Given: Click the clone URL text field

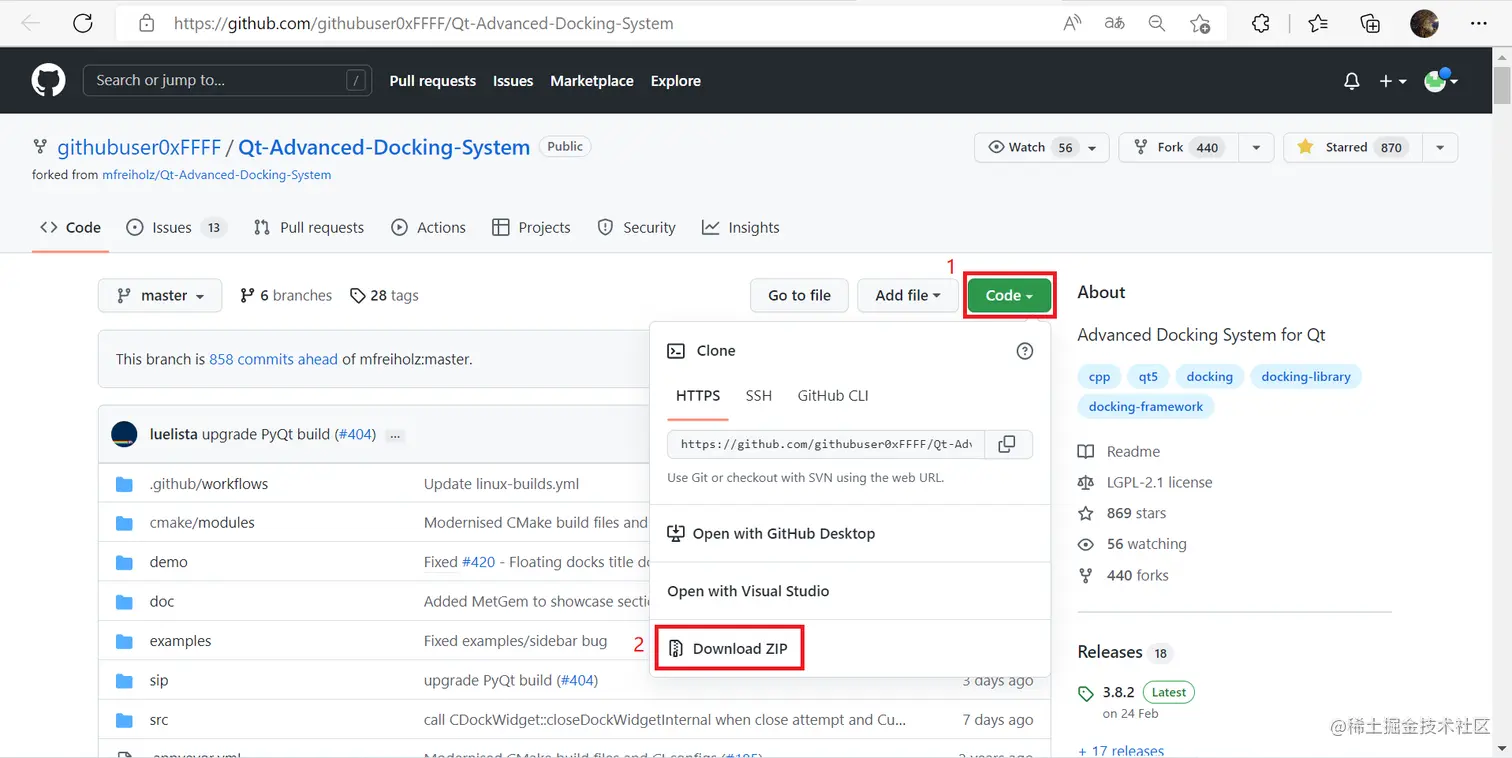Looking at the screenshot, I should point(826,444).
